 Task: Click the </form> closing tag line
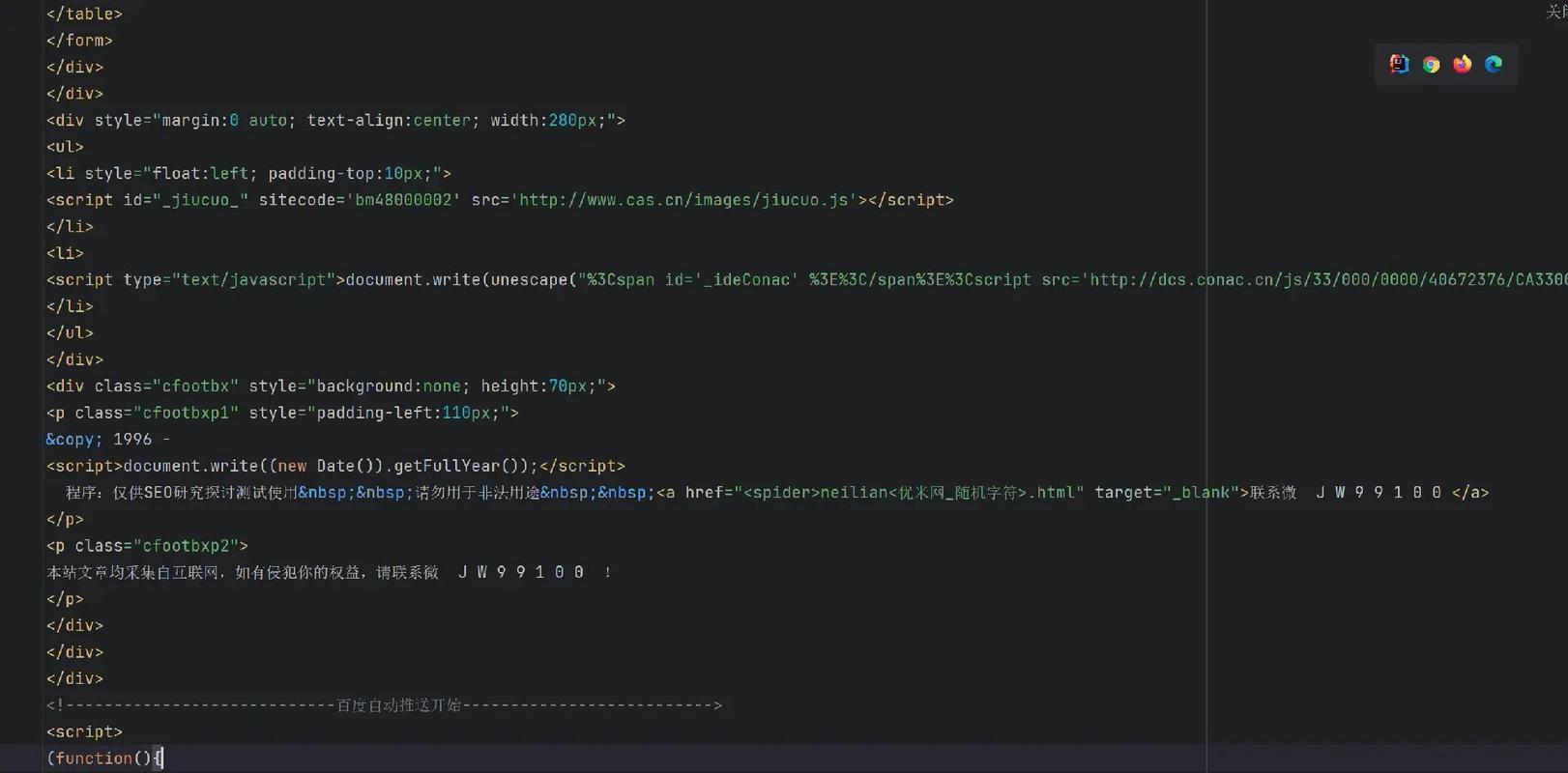(x=79, y=41)
